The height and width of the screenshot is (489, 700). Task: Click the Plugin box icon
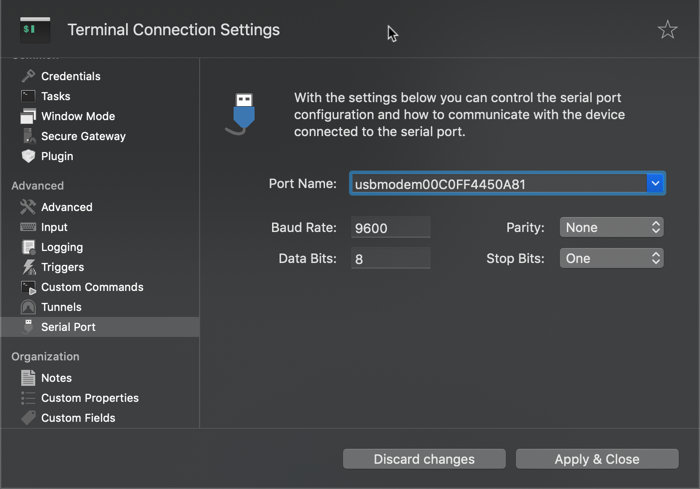(x=28, y=156)
